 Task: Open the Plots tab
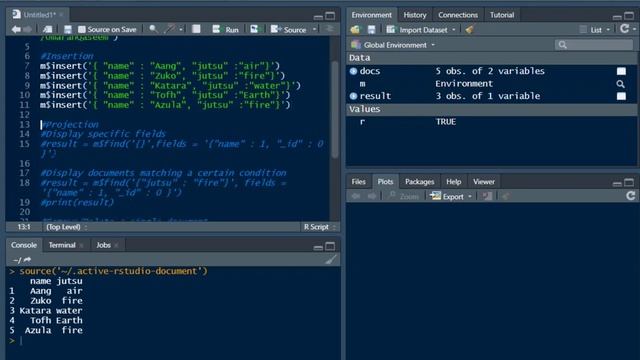(385, 182)
